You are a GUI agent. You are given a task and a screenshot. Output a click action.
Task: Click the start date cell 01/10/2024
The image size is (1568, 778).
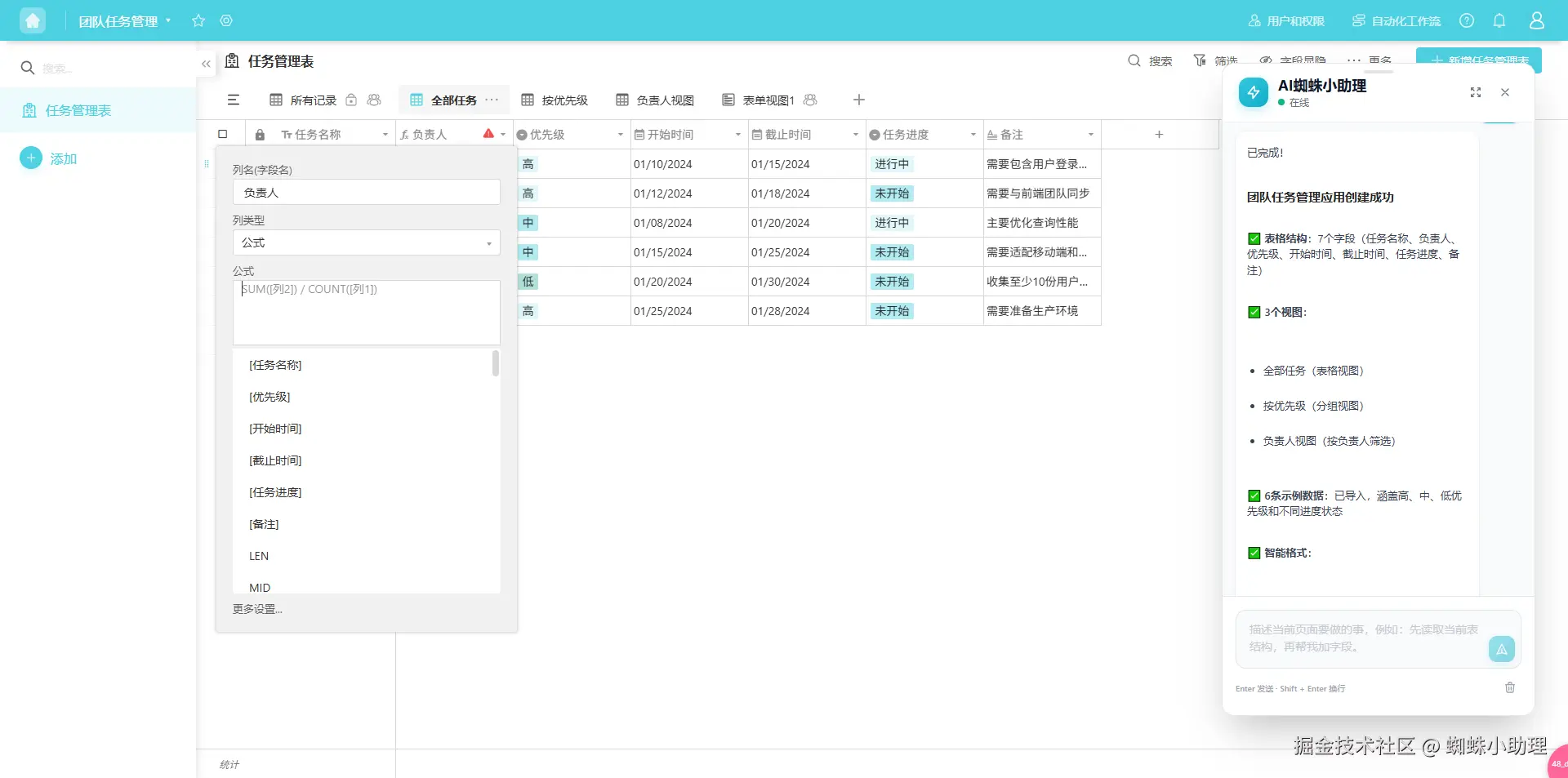[x=689, y=164]
